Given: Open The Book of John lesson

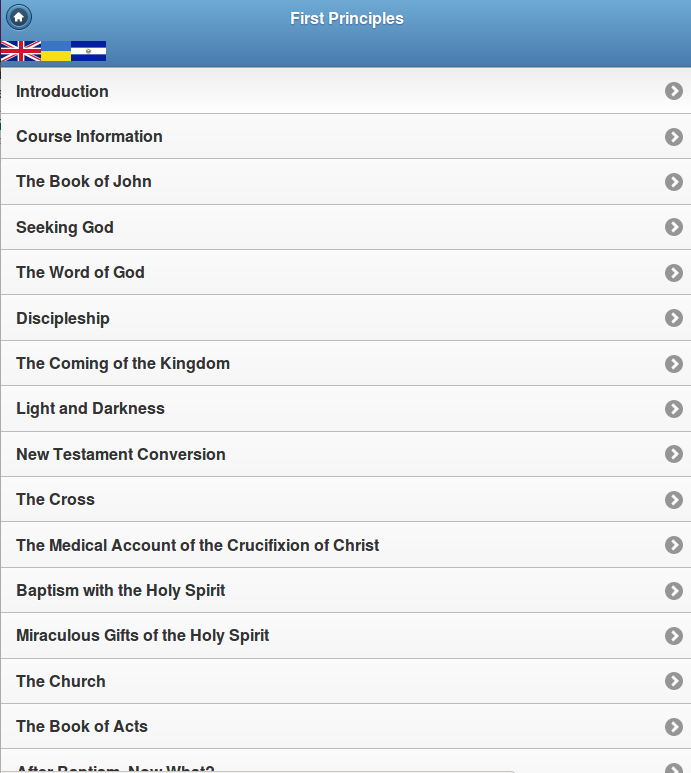Looking at the screenshot, I should 346,181.
